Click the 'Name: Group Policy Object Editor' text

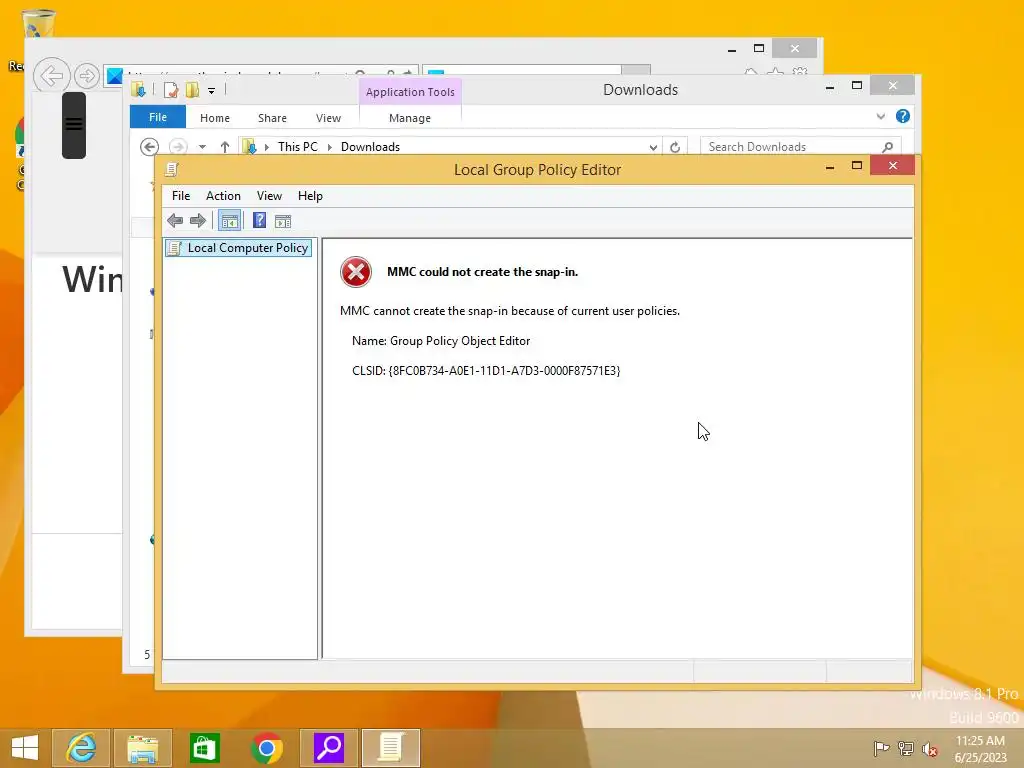(441, 341)
